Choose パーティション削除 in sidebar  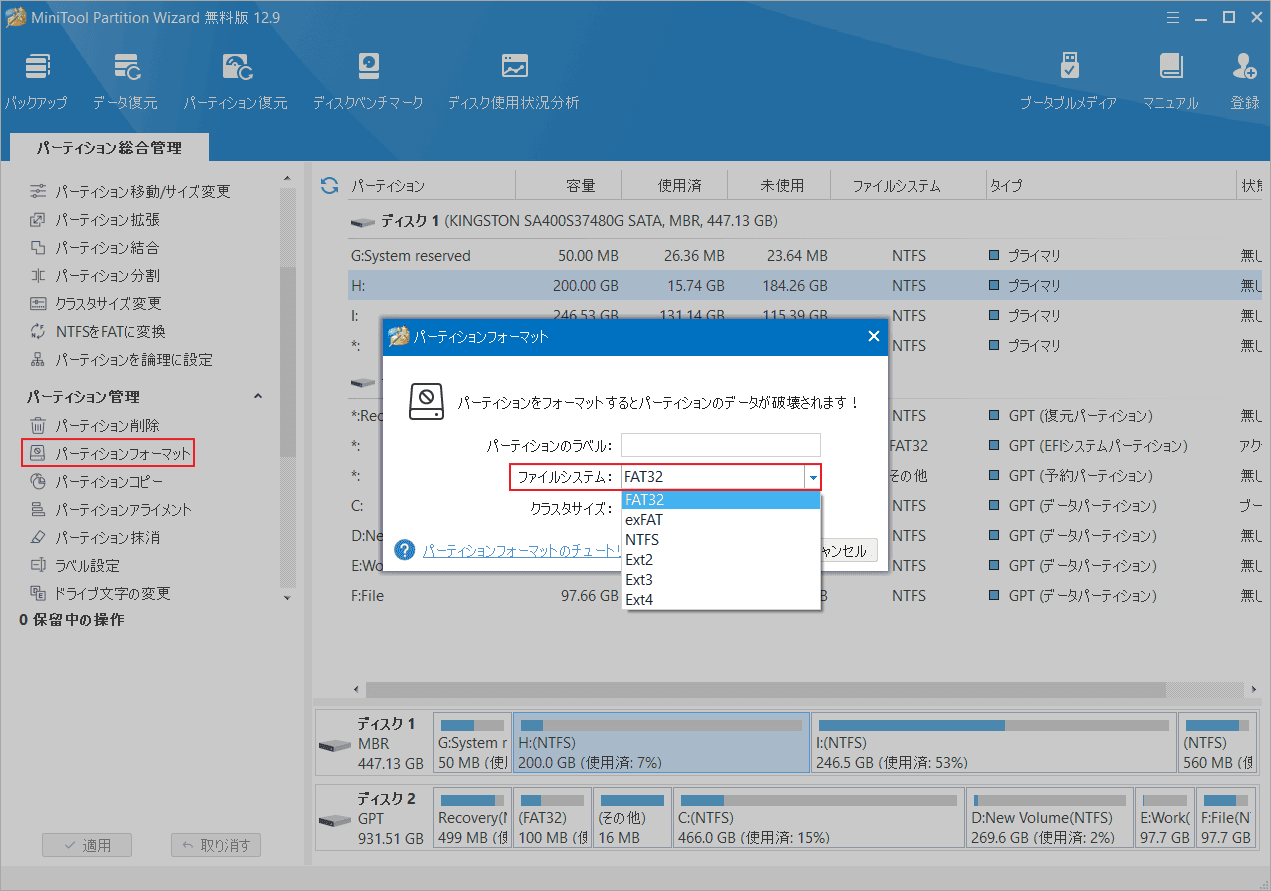(x=95, y=425)
